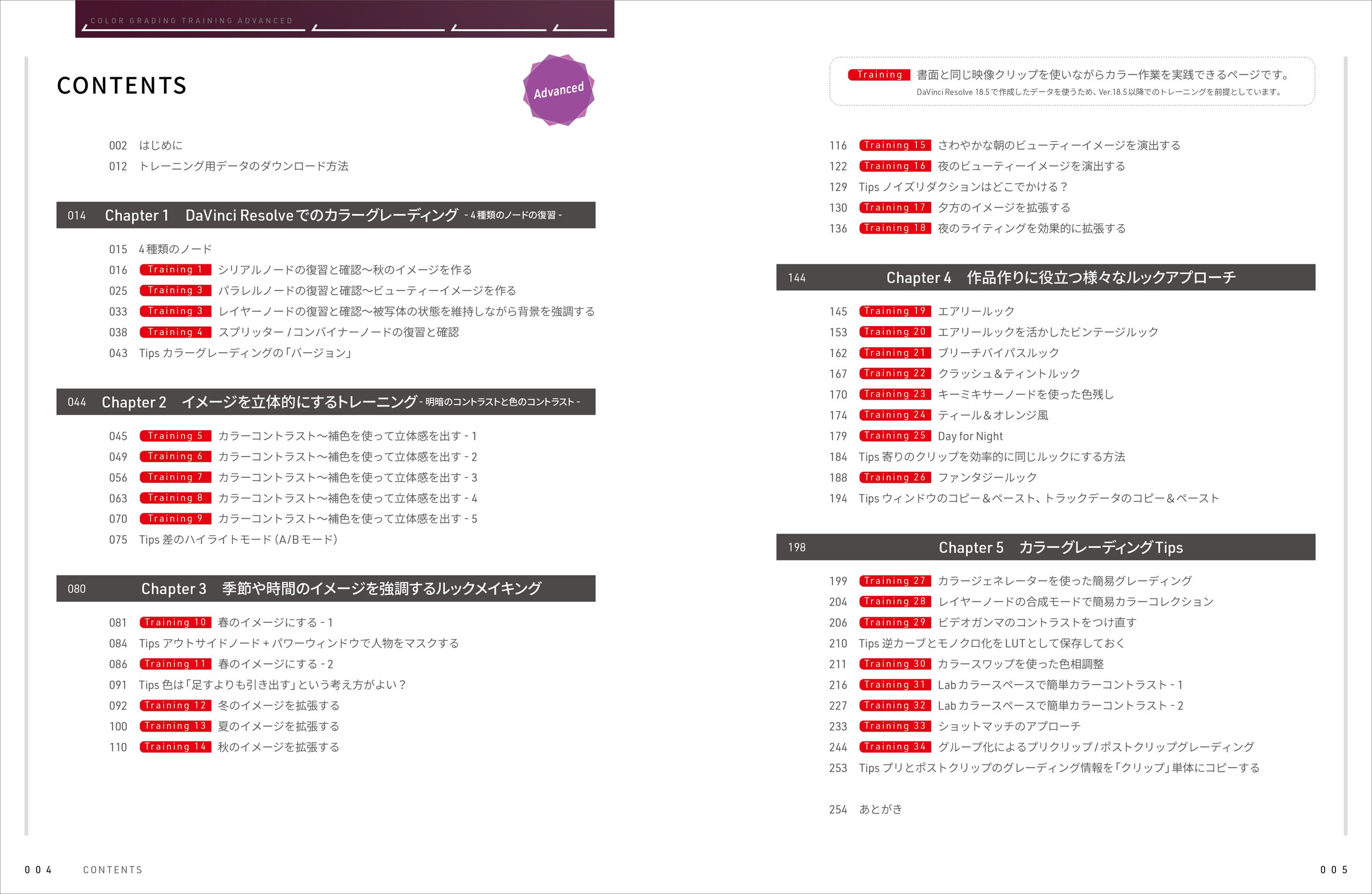Open Tips カラーグレーディングの「バージョン」 entry
This screenshot has height=894, width=1372.
tap(230, 353)
